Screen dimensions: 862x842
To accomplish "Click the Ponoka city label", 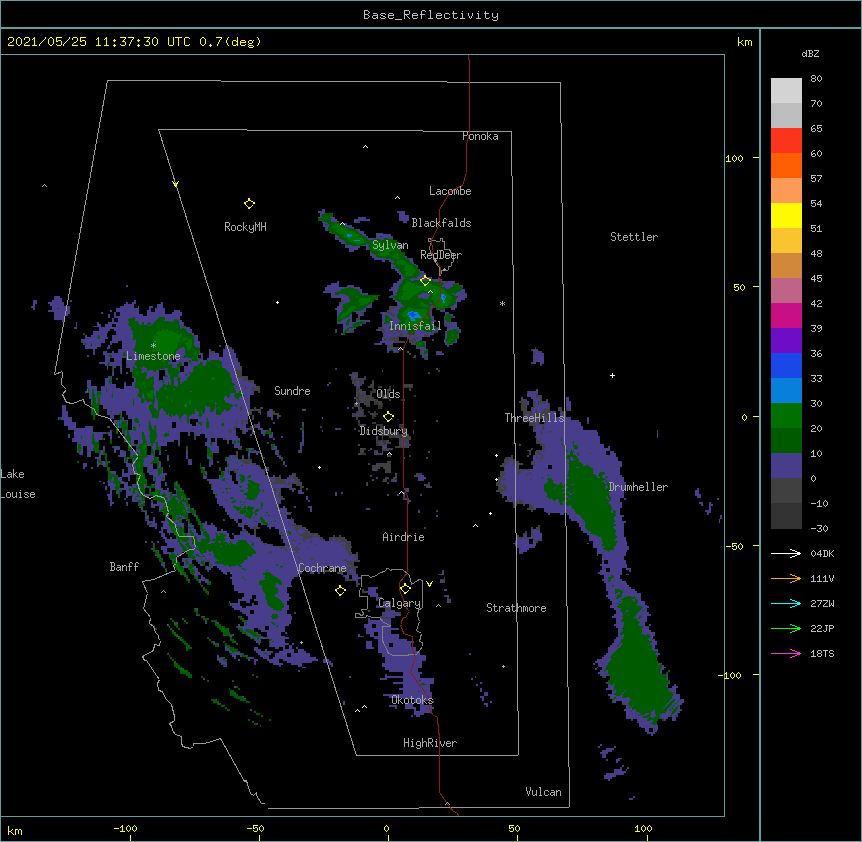I will click(x=480, y=136).
